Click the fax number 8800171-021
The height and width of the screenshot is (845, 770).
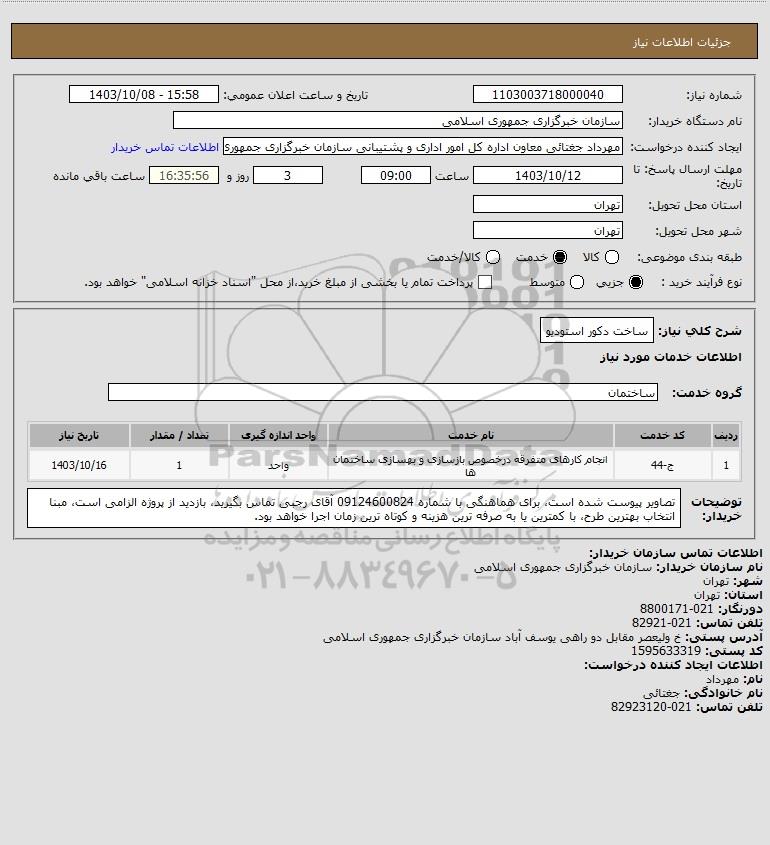pos(676,609)
